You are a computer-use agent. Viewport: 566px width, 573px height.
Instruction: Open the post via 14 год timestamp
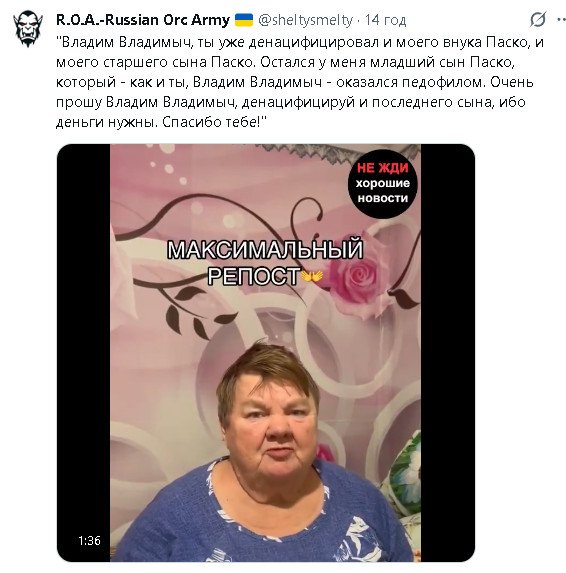pyautogui.click(x=385, y=20)
